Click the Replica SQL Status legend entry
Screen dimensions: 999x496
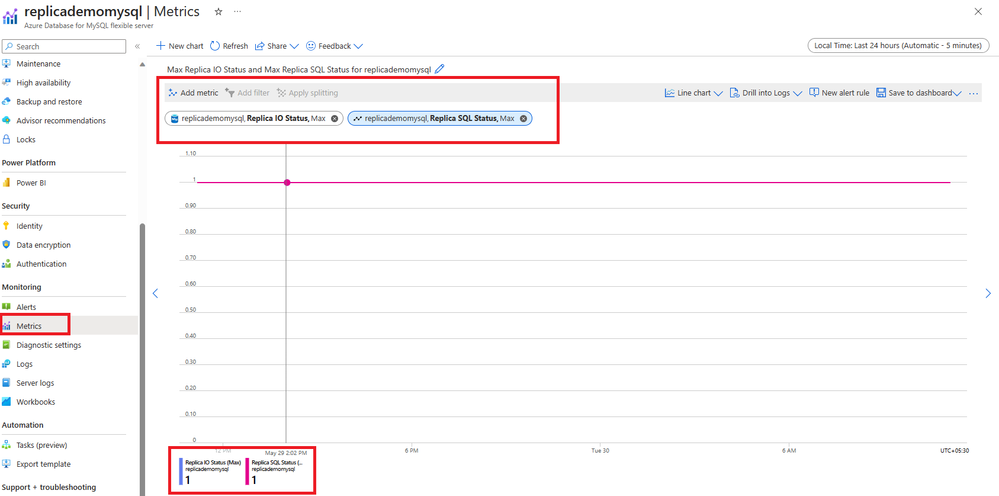click(x=275, y=472)
